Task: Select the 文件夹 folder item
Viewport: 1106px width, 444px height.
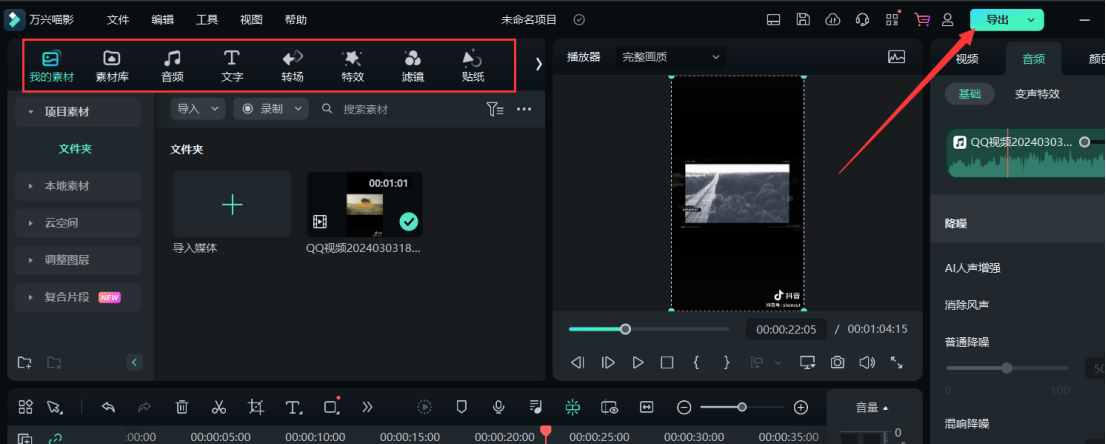Action: (x=75, y=149)
